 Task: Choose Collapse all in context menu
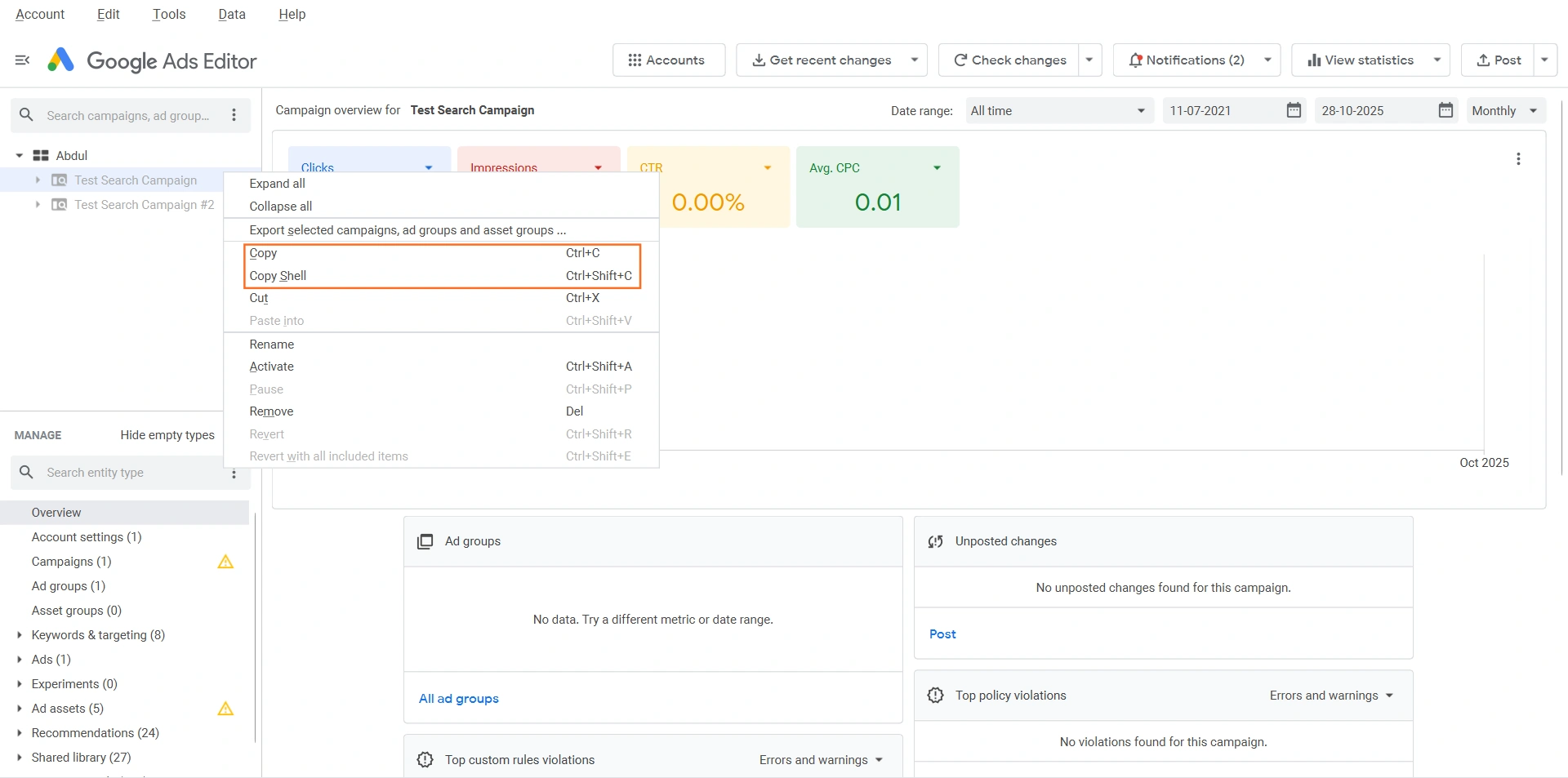pos(442,207)
